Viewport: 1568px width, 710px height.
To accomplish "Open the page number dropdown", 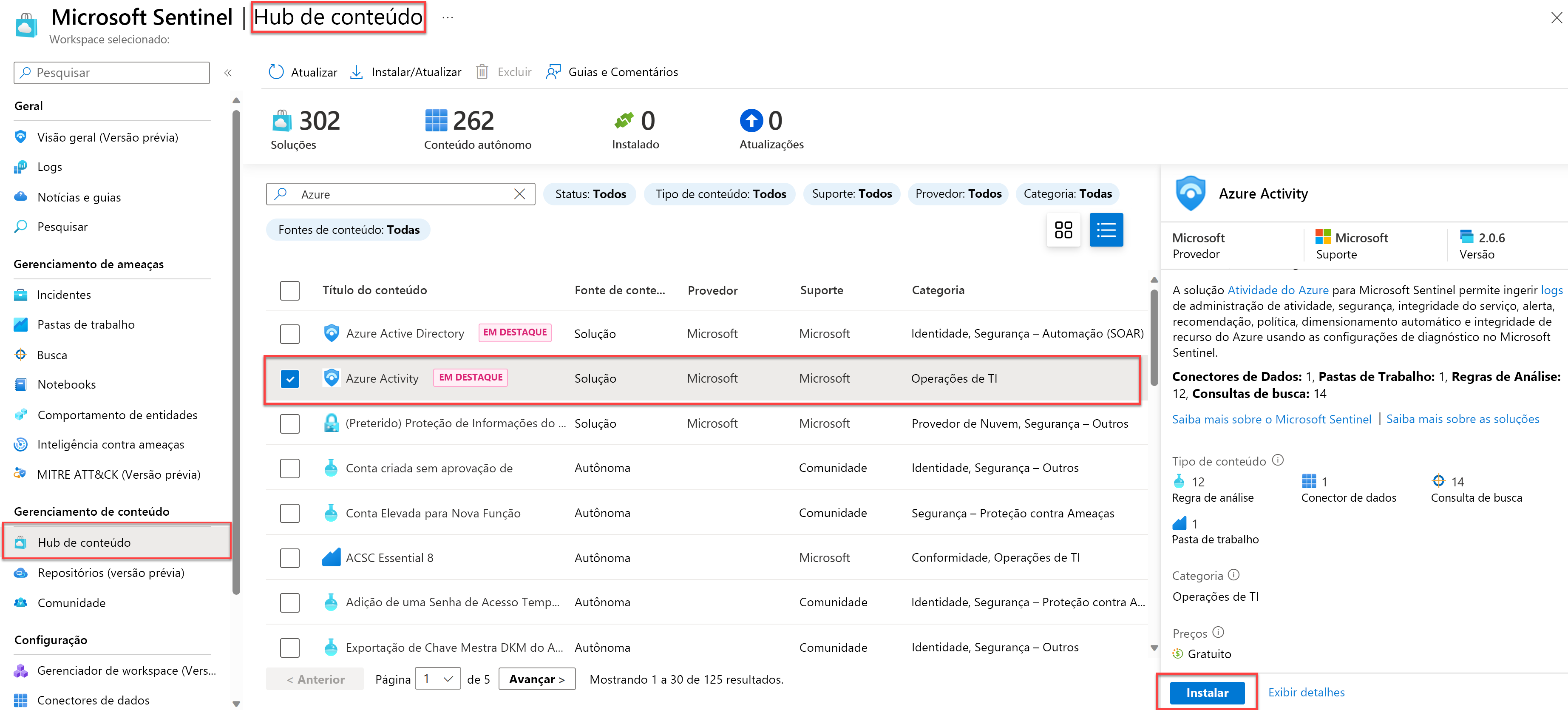I will pyautogui.click(x=438, y=679).
